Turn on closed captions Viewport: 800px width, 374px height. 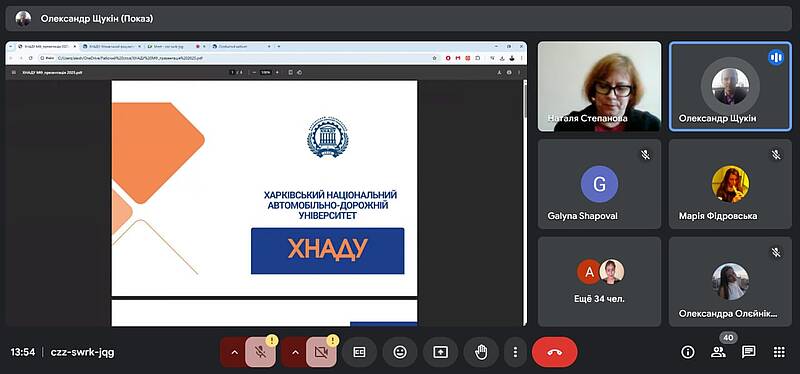[x=359, y=352]
